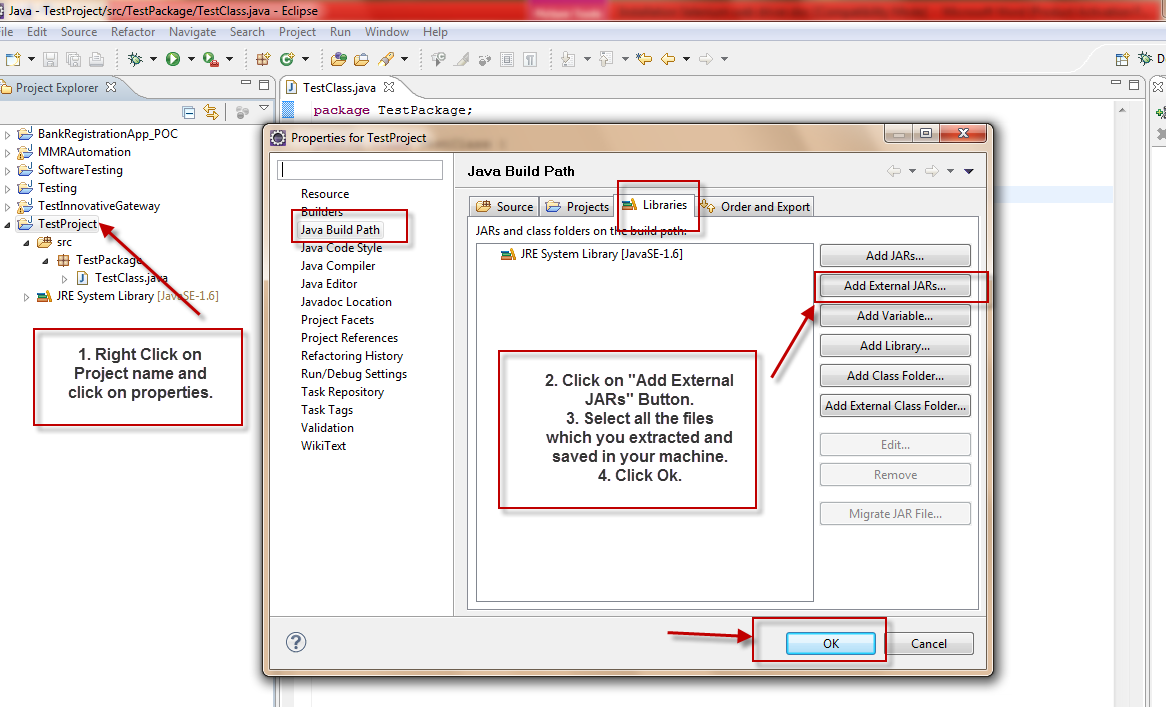Run the program with green play icon
The height and width of the screenshot is (707, 1166).
click(173, 59)
